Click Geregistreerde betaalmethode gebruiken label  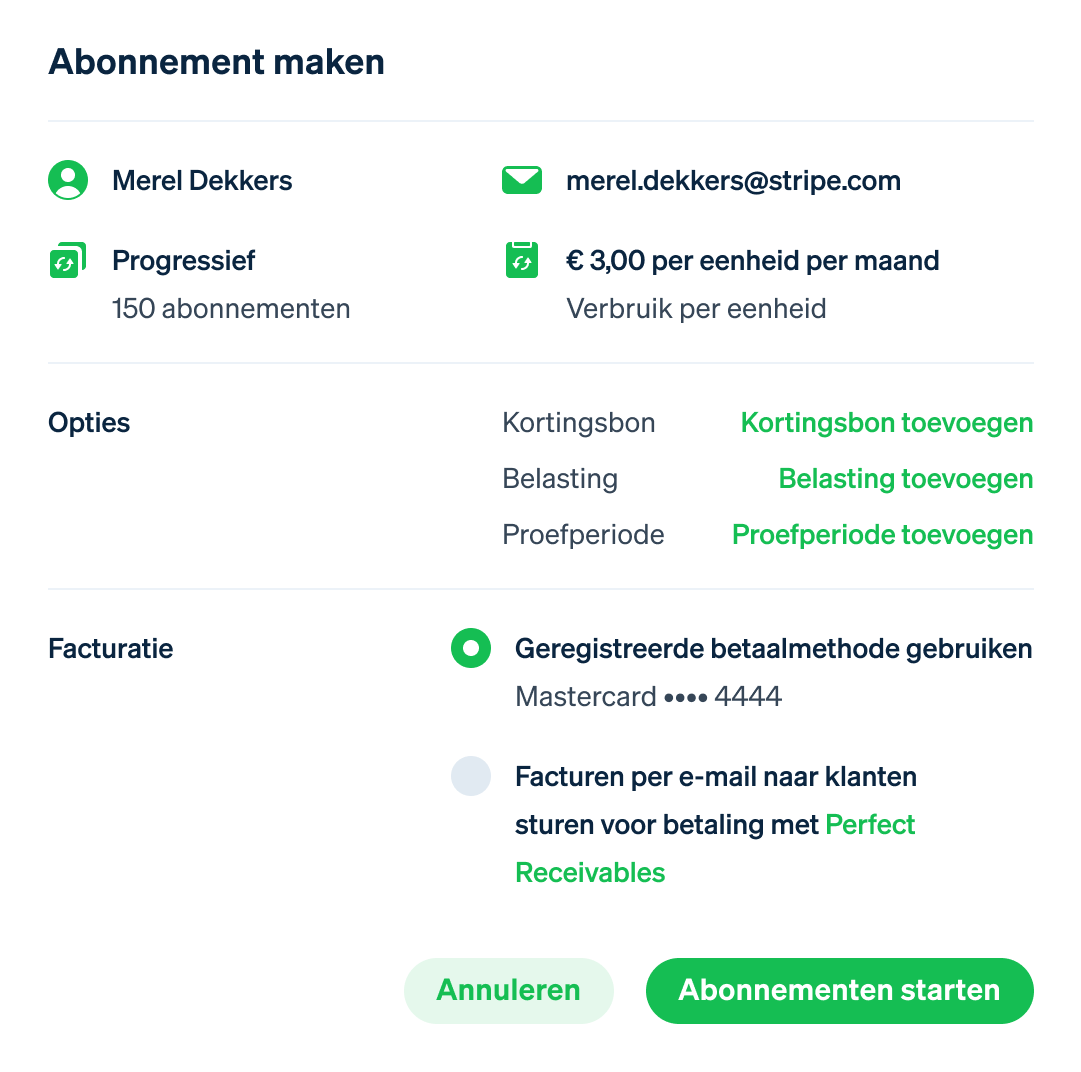(x=774, y=649)
